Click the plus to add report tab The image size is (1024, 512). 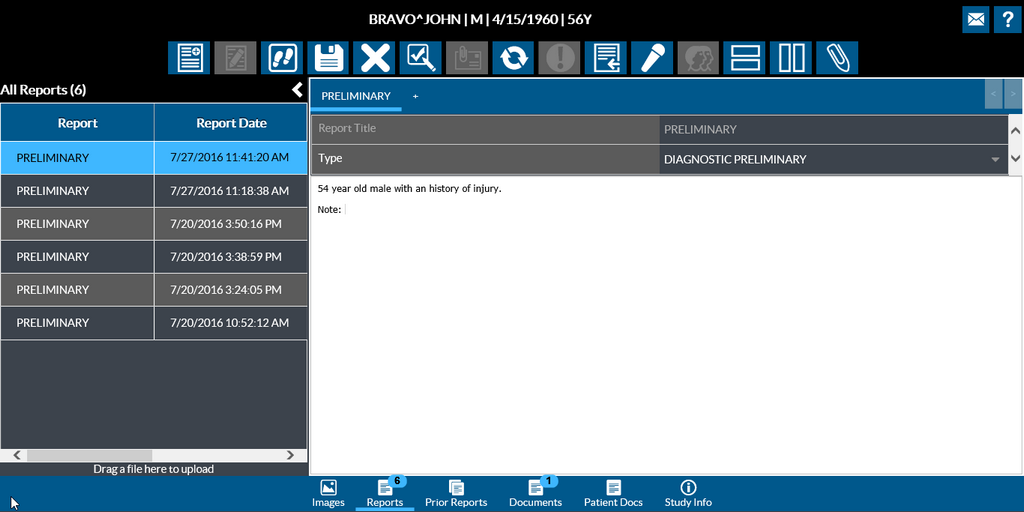click(x=416, y=96)
